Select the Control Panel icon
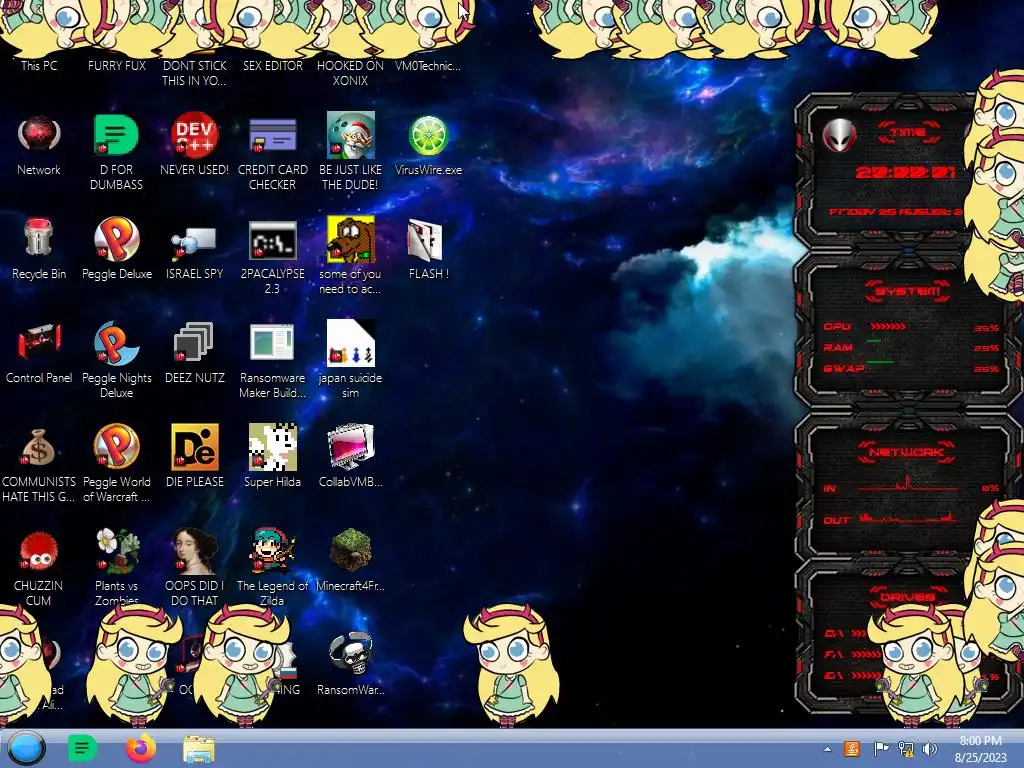 [x=39, y=342]
